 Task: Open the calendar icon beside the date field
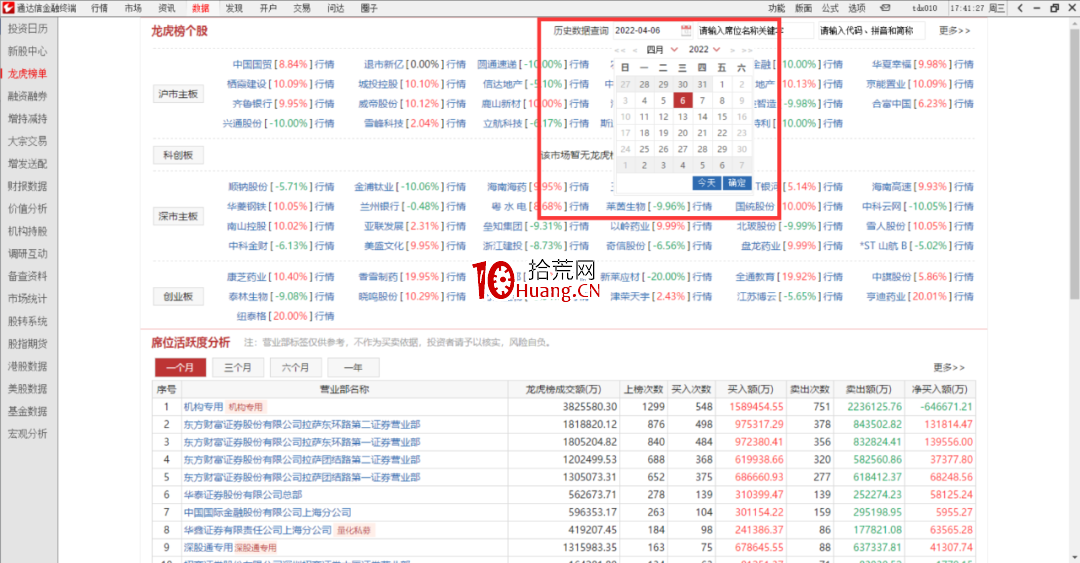pyautogui.click(x=686, y=30)
